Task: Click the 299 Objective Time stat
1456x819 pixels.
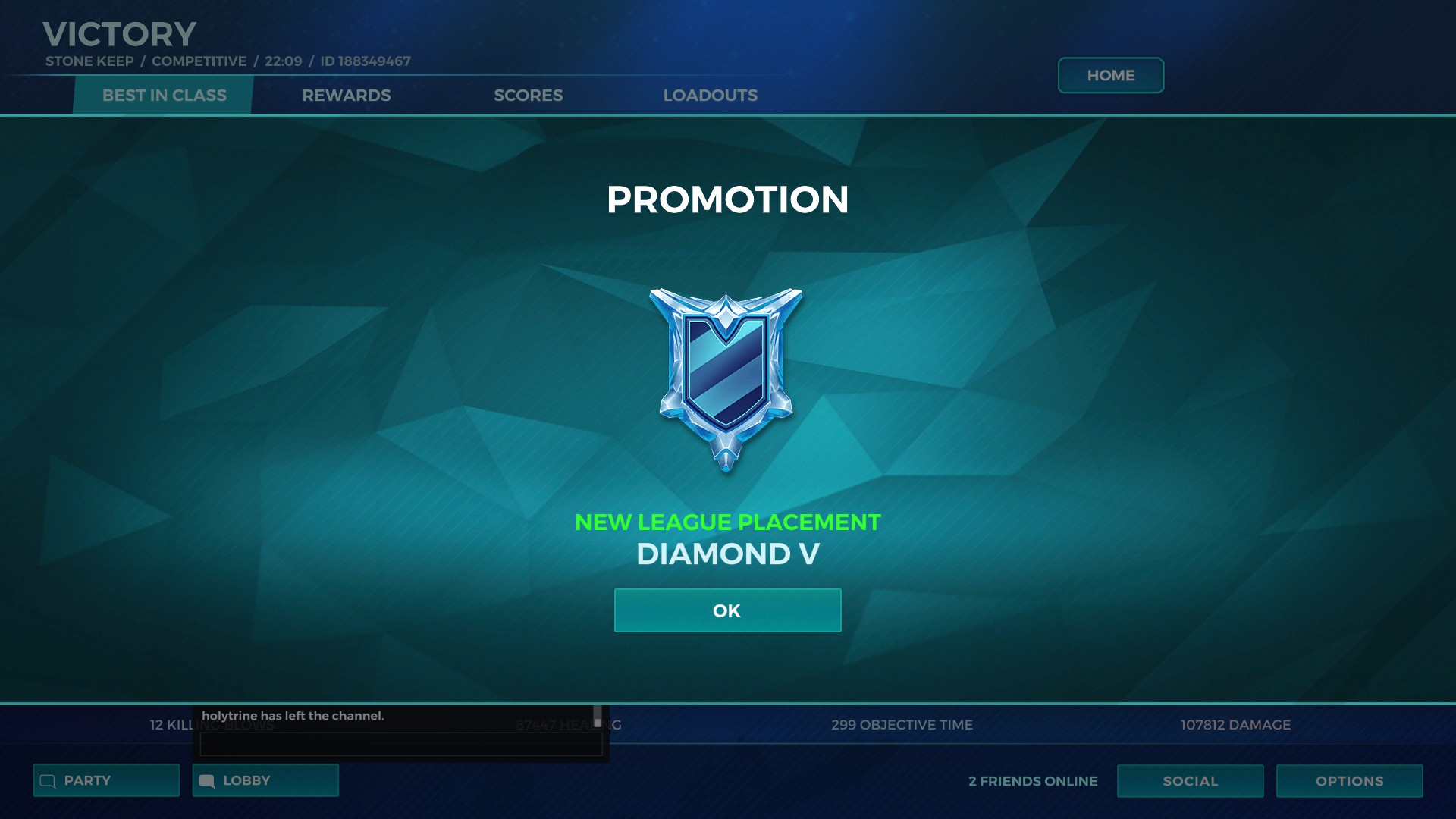Action: pyautogui.click(x=902, y=725)
